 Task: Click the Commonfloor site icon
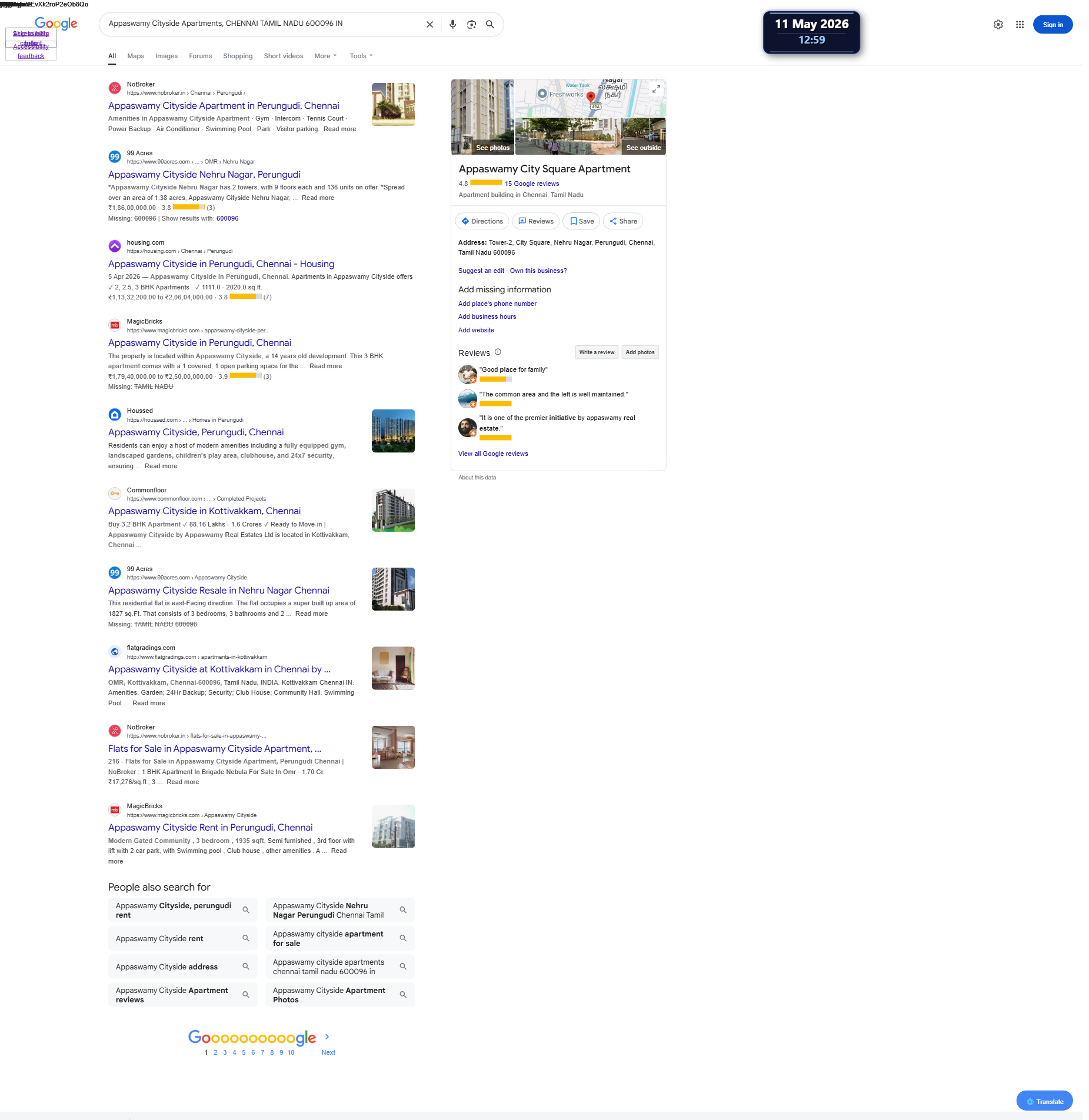pos(115,494)
